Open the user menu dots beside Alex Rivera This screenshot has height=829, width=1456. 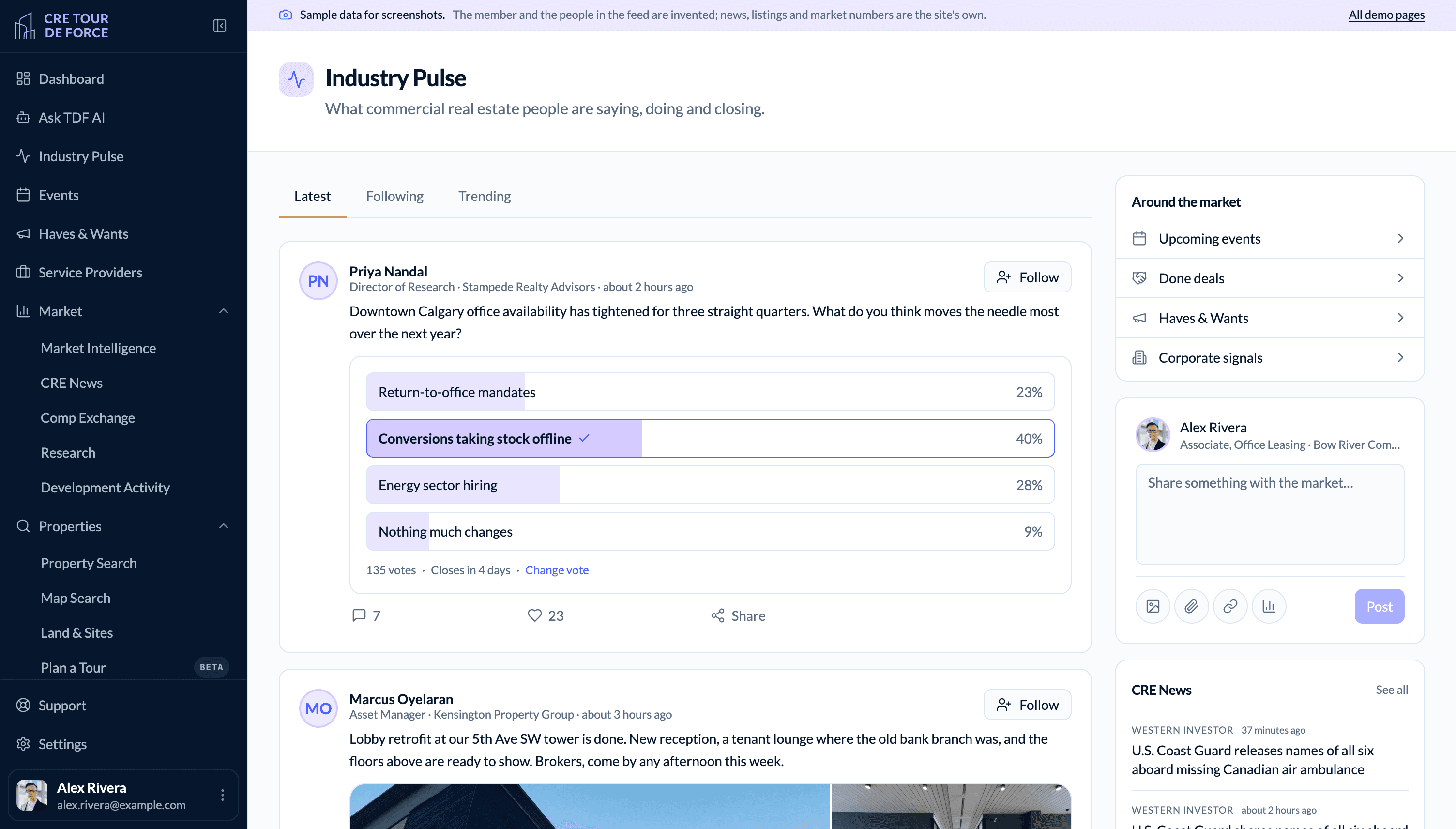(x=223, y=795)
